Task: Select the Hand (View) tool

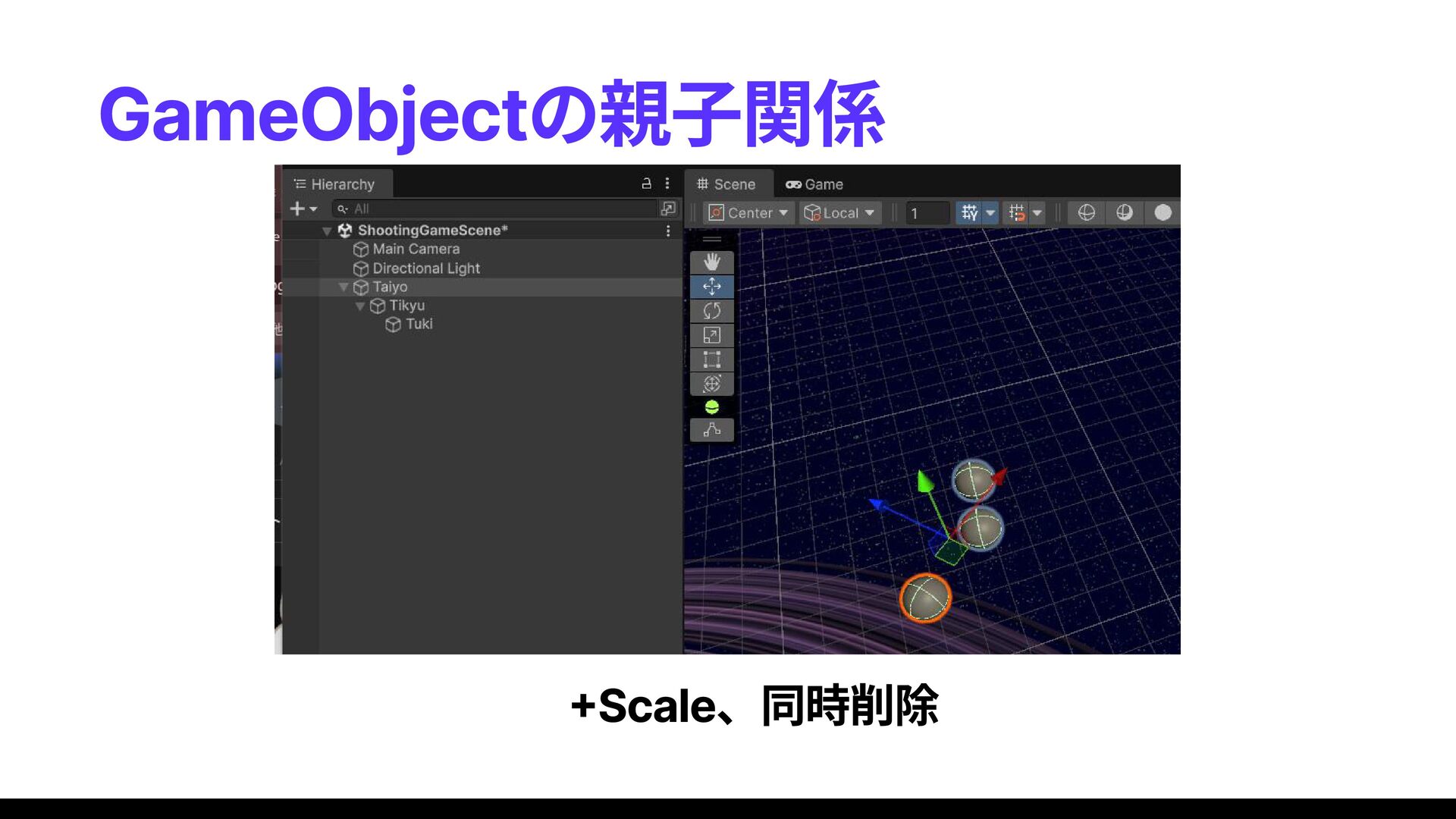Action: tap(711, 262)
